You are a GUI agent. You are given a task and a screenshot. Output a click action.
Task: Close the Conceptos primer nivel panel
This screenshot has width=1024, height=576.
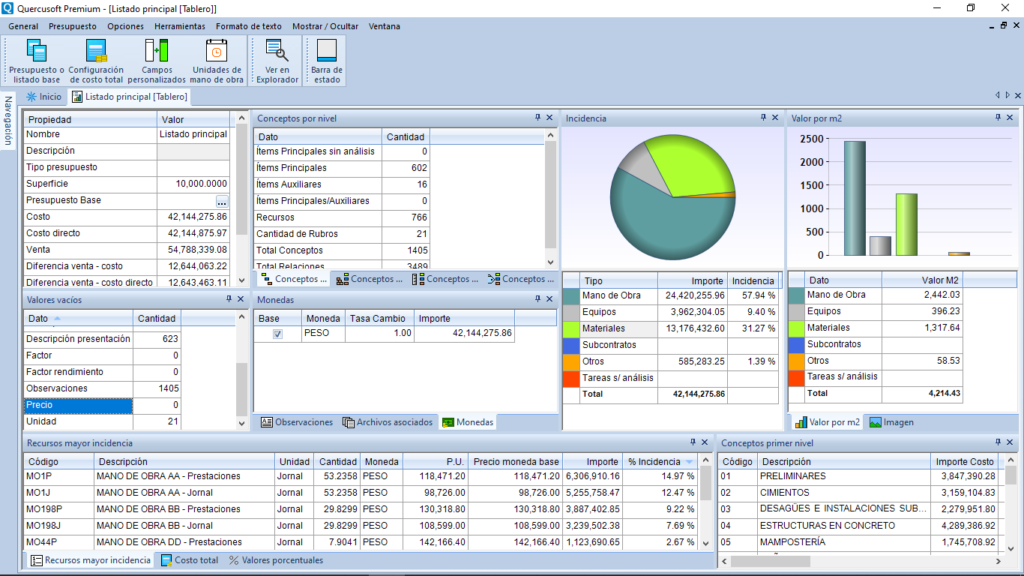[x=1010, y=442]
